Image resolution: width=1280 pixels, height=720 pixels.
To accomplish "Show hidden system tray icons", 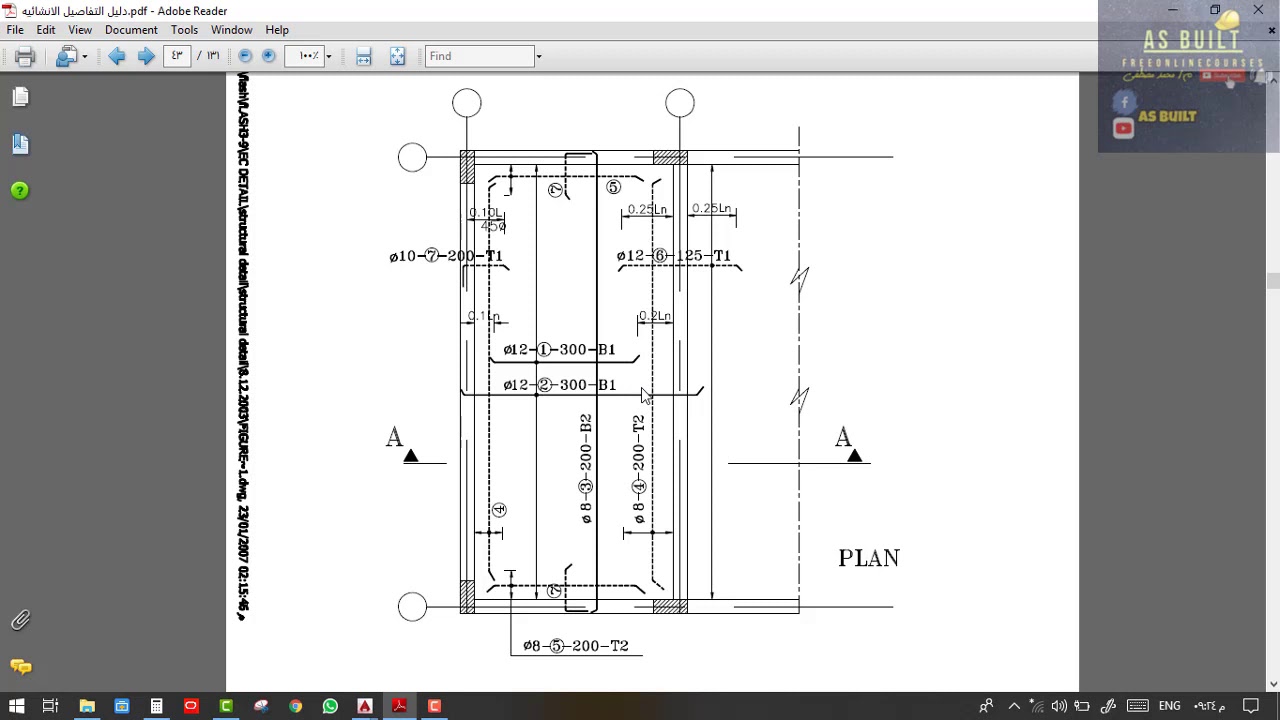I will [x=1013, y=706].
